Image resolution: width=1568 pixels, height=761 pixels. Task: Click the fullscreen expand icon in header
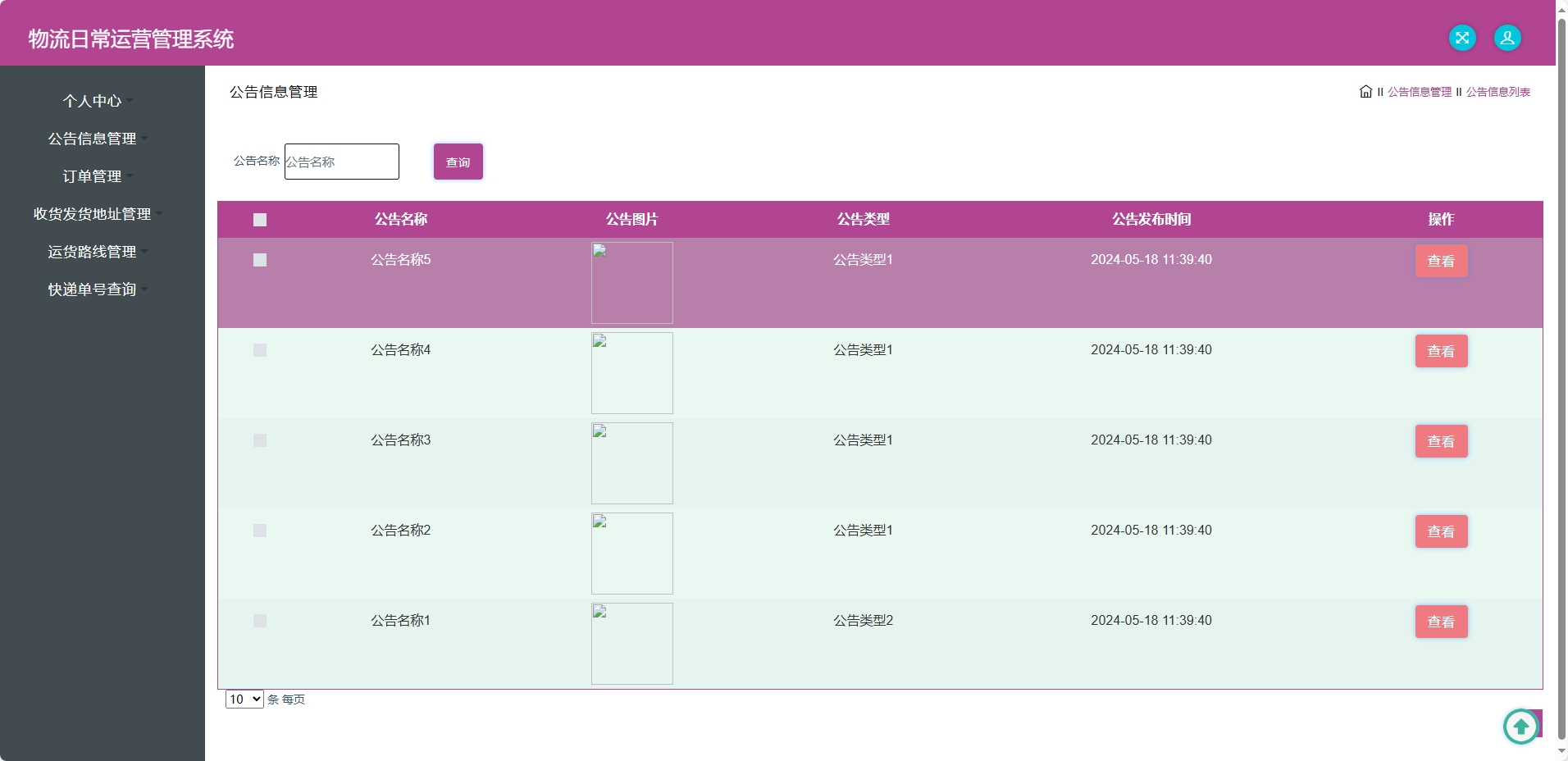click(x=1463, y=37)
